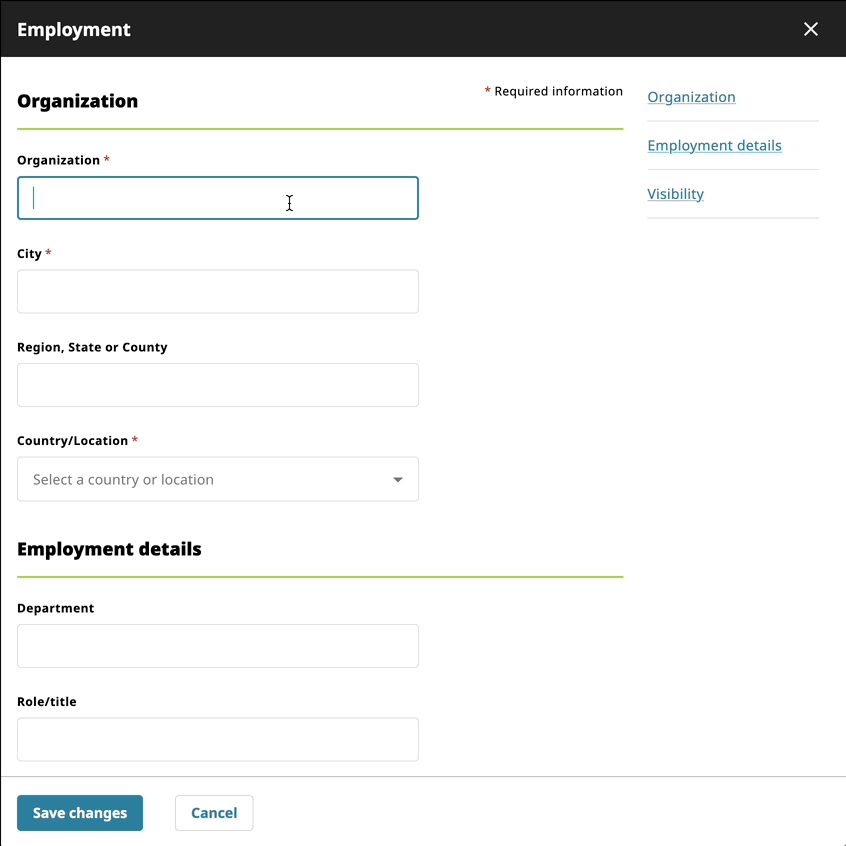Click the Employment dialog title
Screen dimensions: 846x846
coord(74,29)
